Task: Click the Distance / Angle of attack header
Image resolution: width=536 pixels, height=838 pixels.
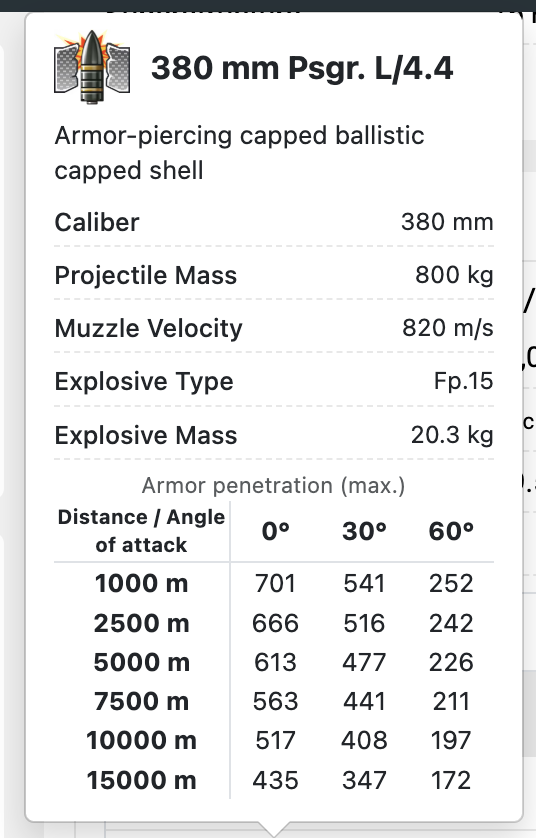Action: click(142, 531)
